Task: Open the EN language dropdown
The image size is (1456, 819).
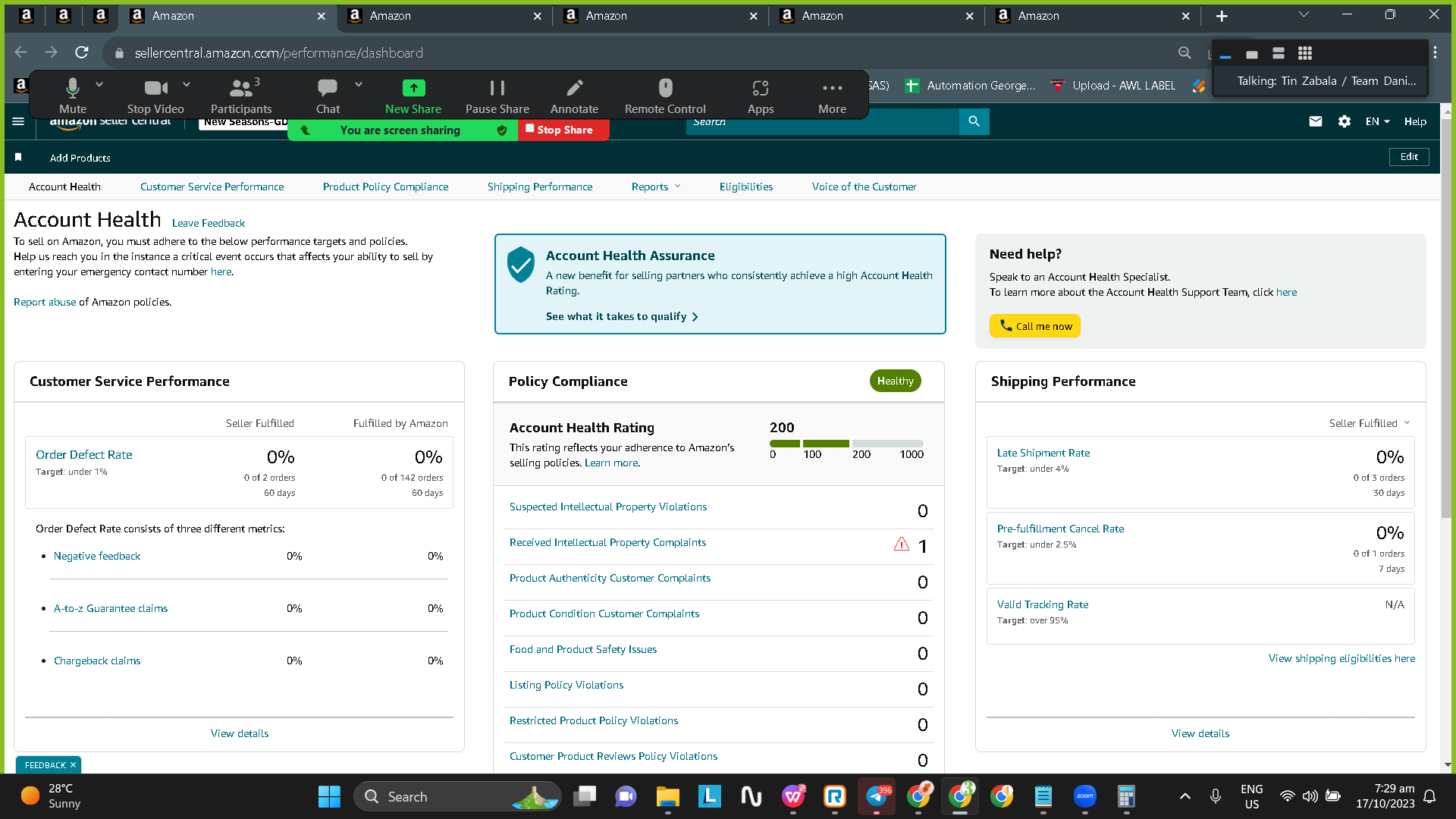Action: coord(1377,121)
